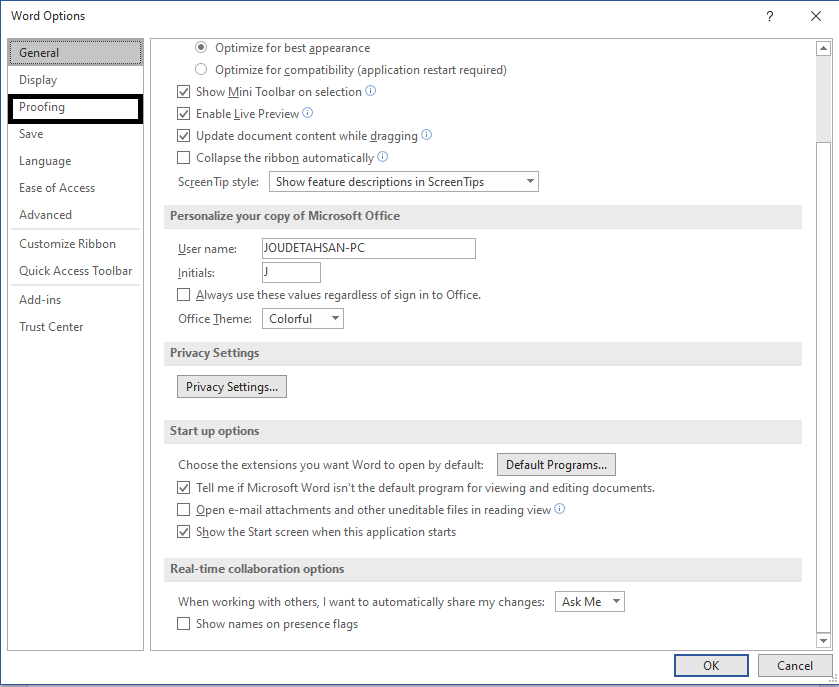The width and height of the screenshot is (839, 687).
Task: Uncheck Show the Start screen when application starts
Action: pos(184,531)
